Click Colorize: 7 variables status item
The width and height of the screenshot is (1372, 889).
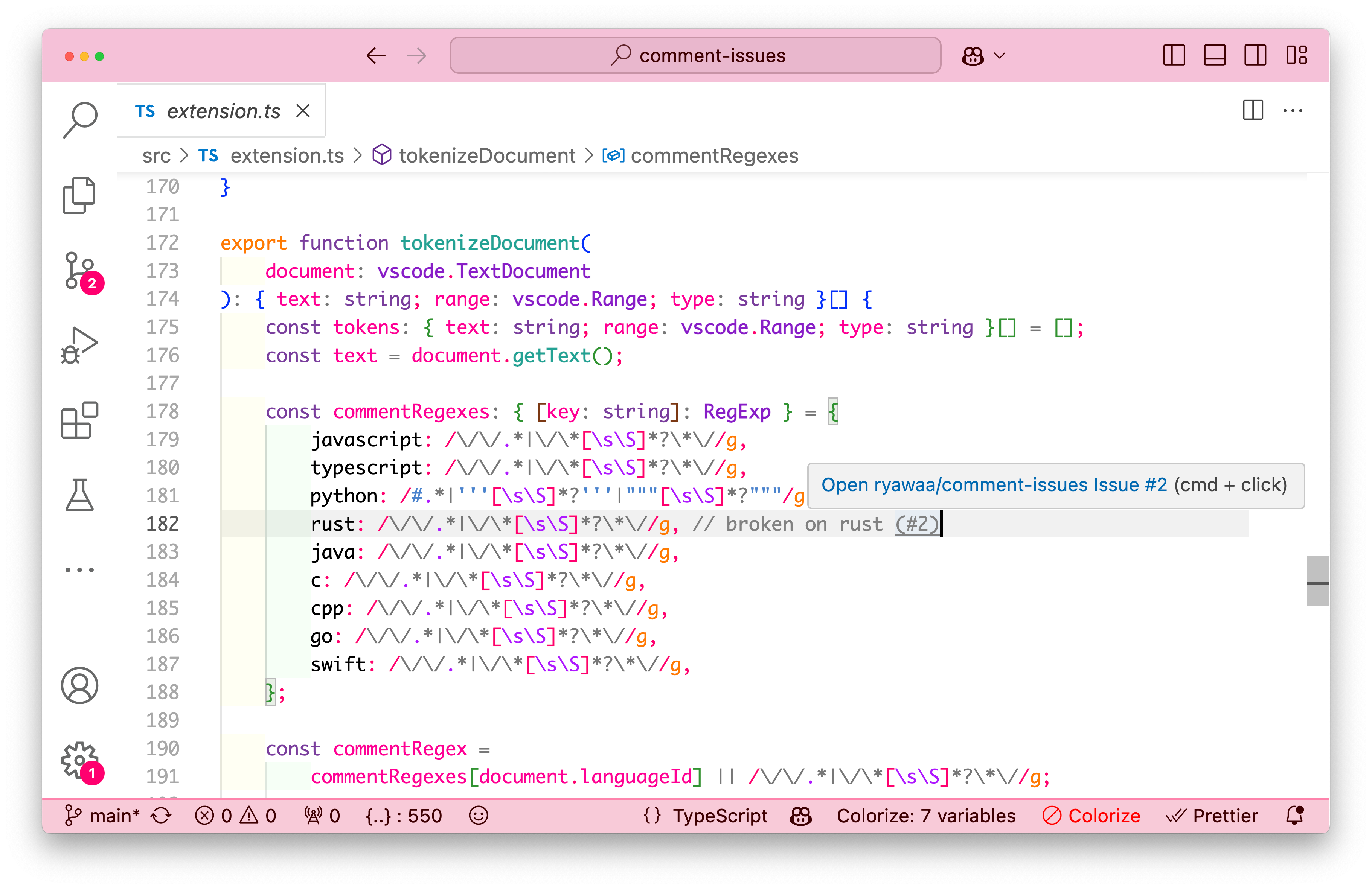coord(926,816)
